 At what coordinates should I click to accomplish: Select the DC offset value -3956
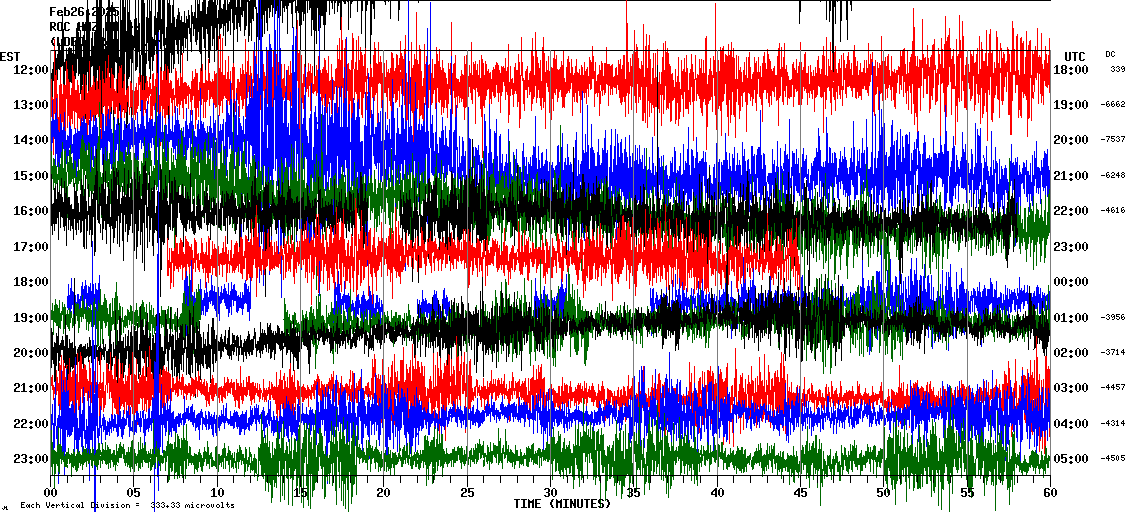1113,318
